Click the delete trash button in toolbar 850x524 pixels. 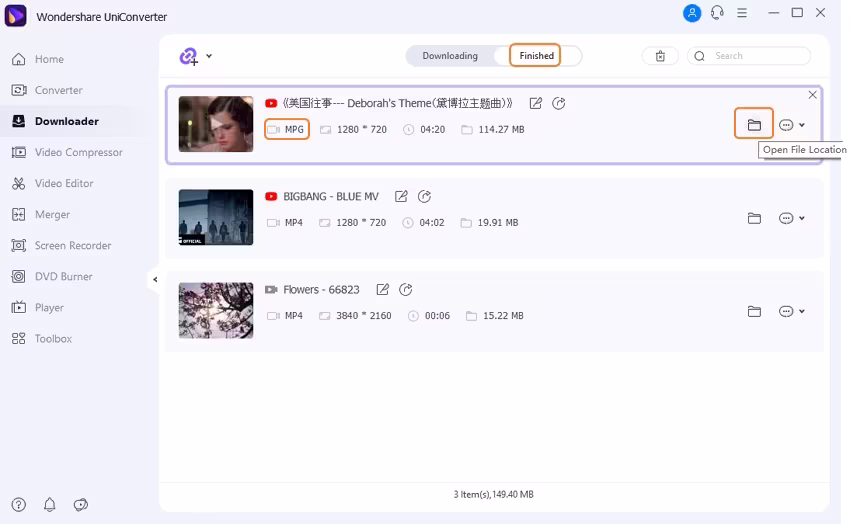[x=660, y=56]
